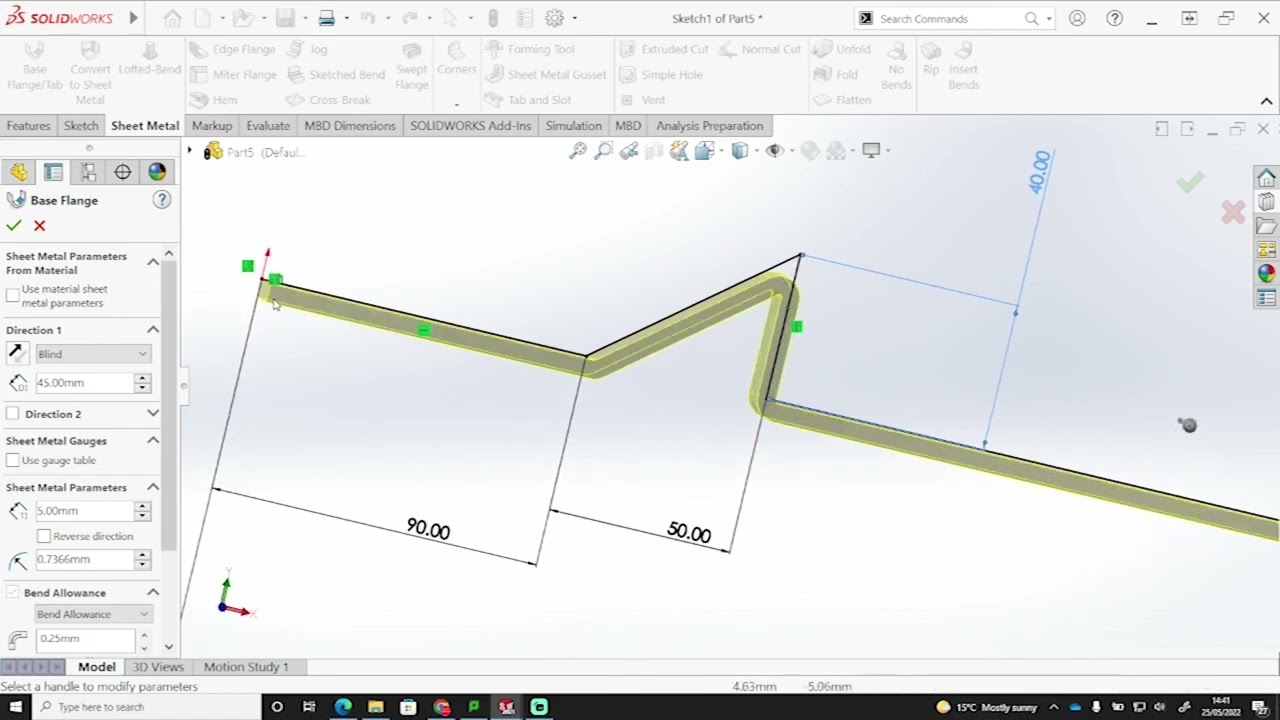Click the 90.00 dimension in the sketch
The width and height of the screenshot is (1280, 720).
tap(428, 529)
